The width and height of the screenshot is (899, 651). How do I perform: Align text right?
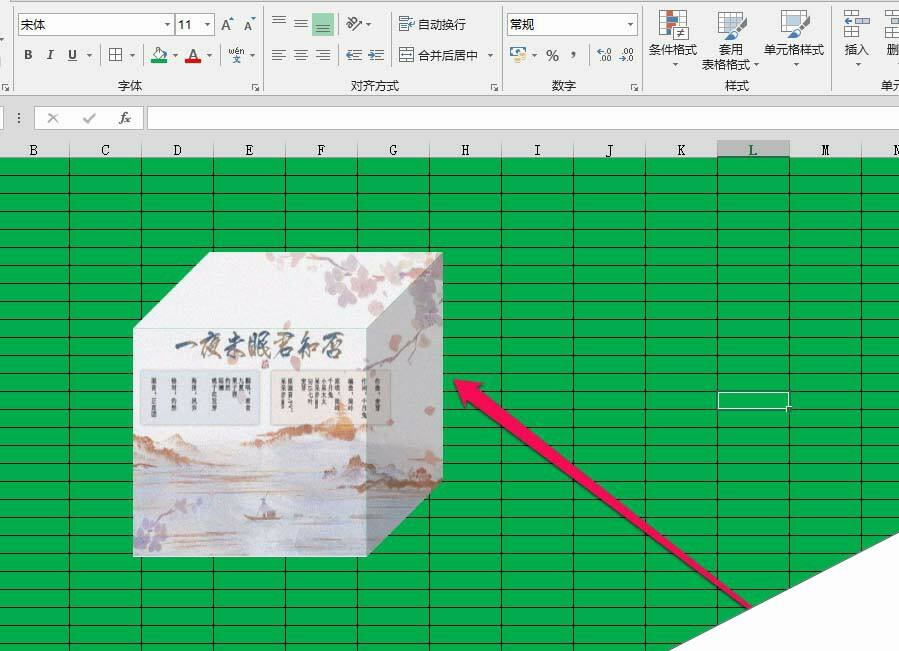323,55
